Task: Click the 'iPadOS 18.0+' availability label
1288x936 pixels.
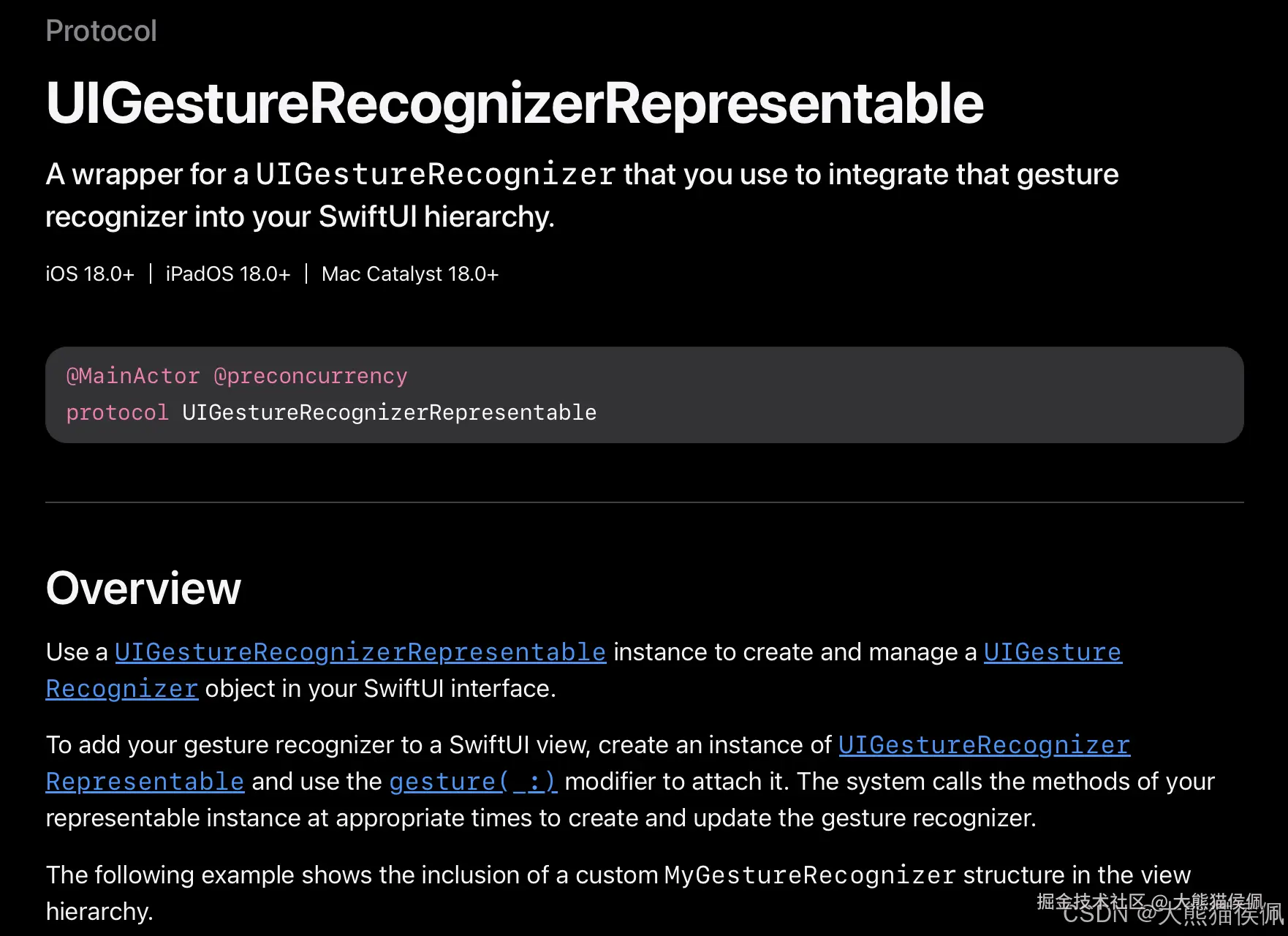Action: click(x=228, y=274)
